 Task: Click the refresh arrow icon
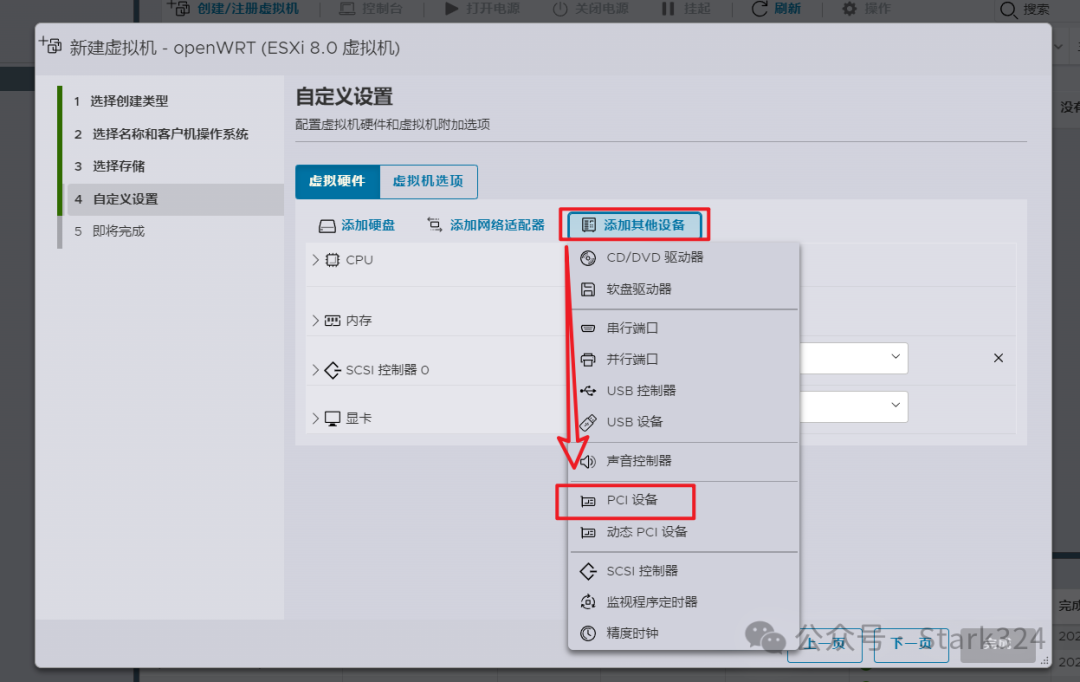click(759, 9)
